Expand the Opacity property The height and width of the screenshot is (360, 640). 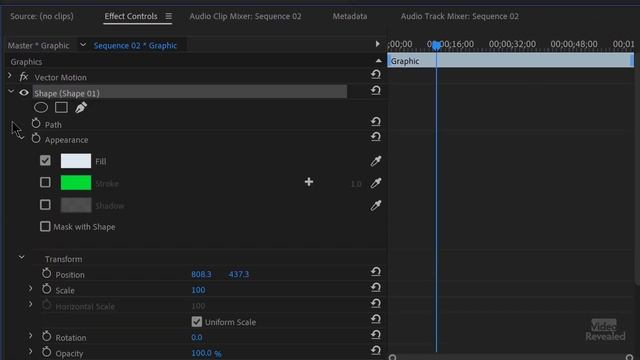coord(30,351)
